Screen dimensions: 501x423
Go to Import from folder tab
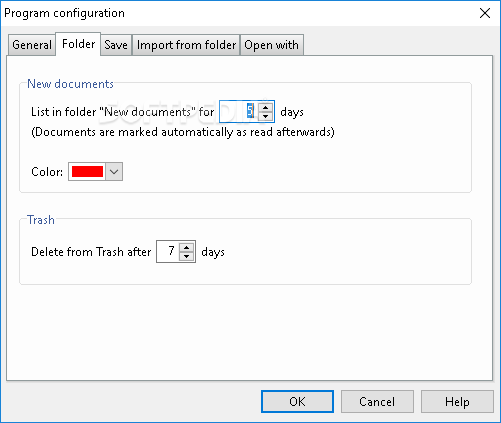point(186,45)
